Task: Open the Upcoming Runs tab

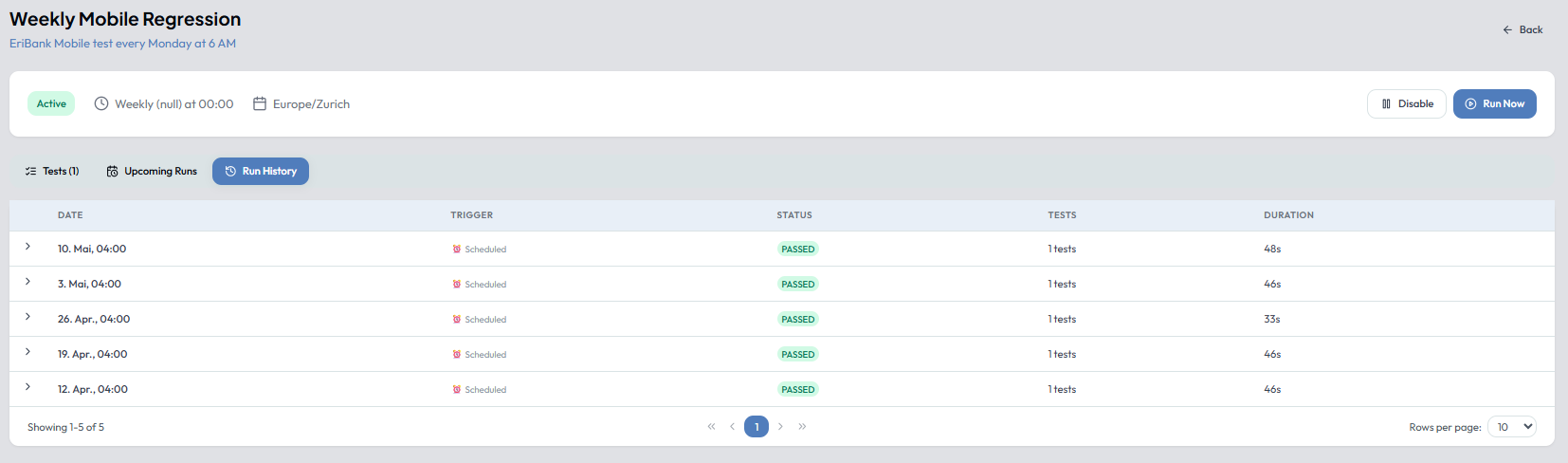Action: pyautogui.click(x=152, y=171)
